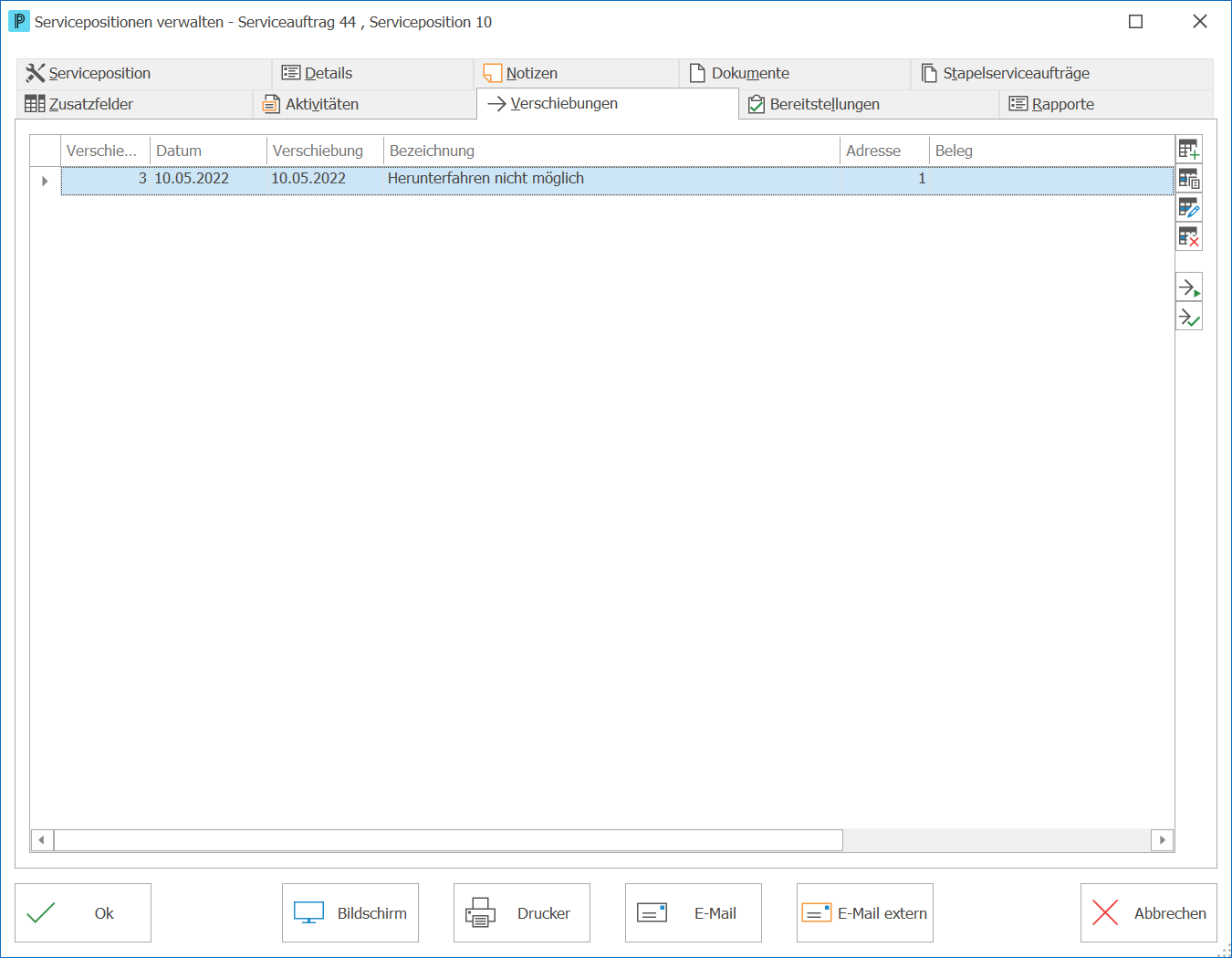Switch to the Dokumente tab
Screen dimensions: 1232x958
coord(795,74)
